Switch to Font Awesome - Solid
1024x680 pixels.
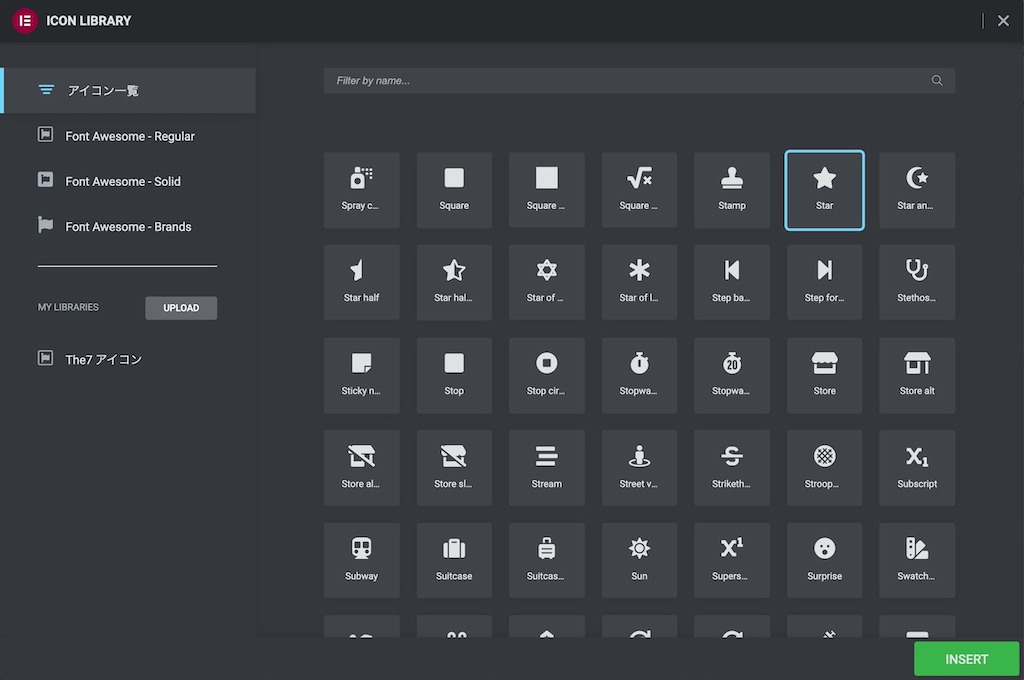coord(123,181)
